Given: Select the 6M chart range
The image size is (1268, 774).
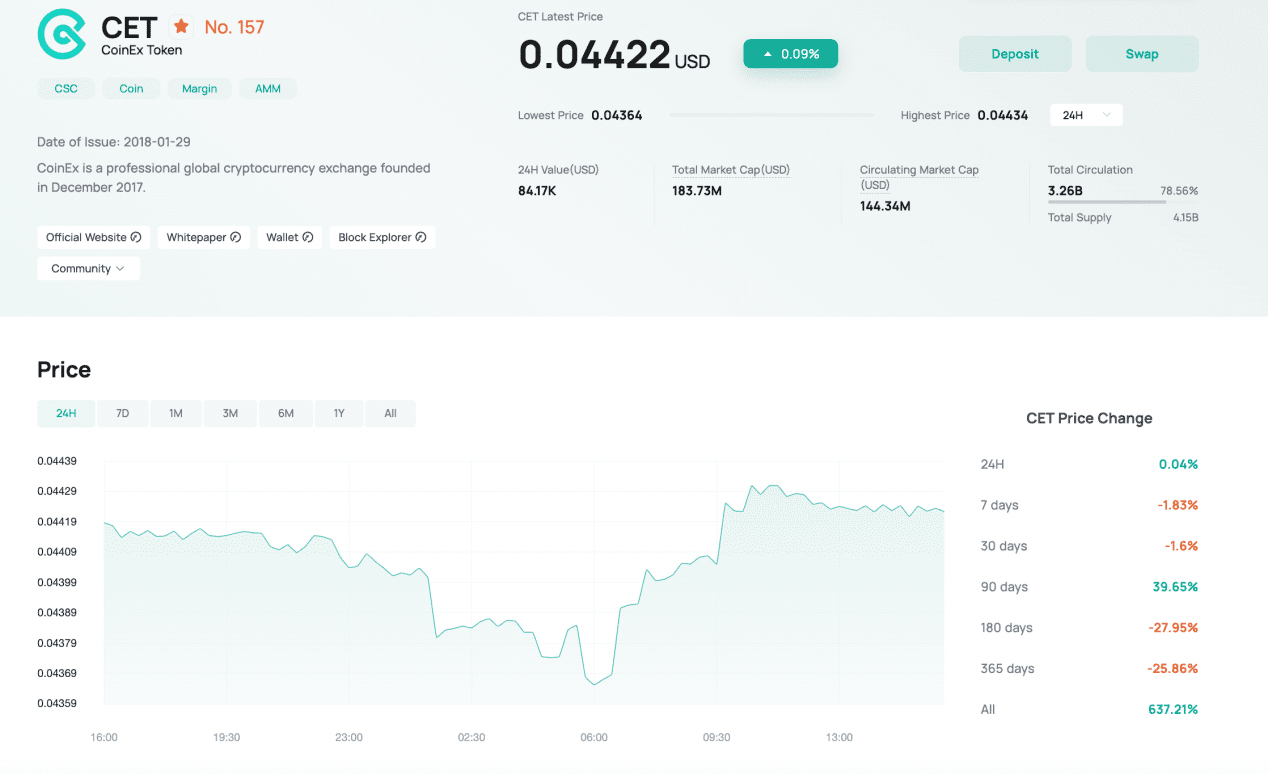Looking at the screenshot, I should 286,413.
